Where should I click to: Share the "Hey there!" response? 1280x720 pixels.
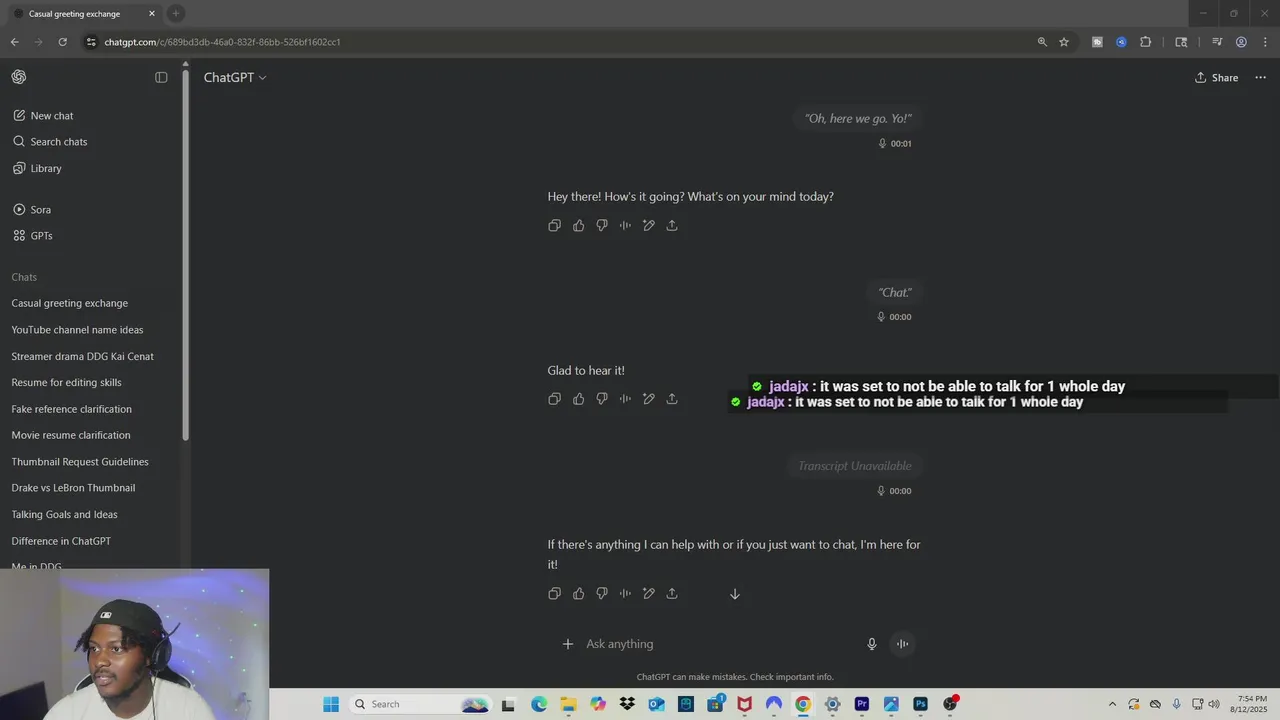[672, 226]
